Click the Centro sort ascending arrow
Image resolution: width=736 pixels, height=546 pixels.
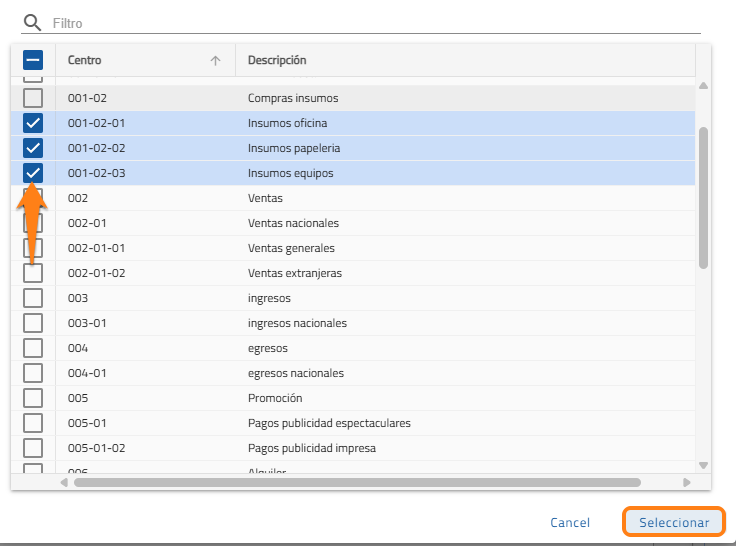pyautogui.click(x=215, y=61)
